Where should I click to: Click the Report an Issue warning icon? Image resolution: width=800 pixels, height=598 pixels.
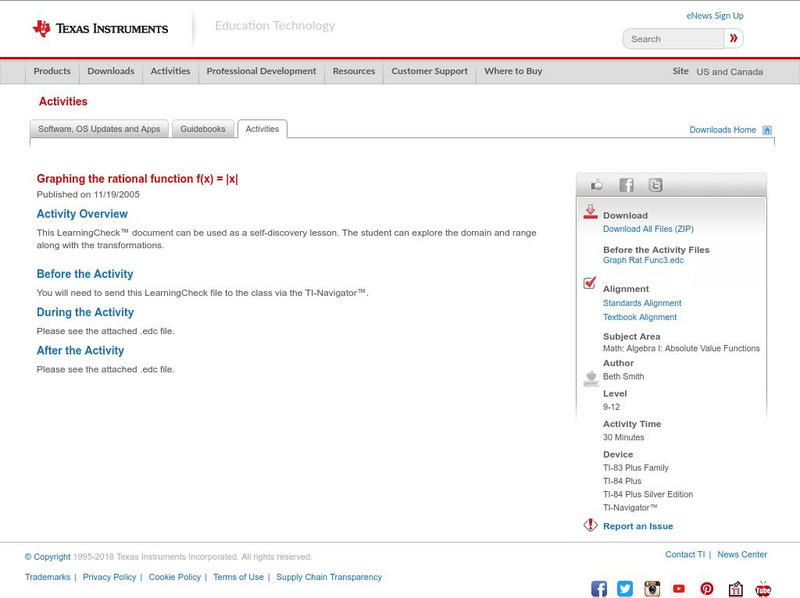click(x=590, y=525)
